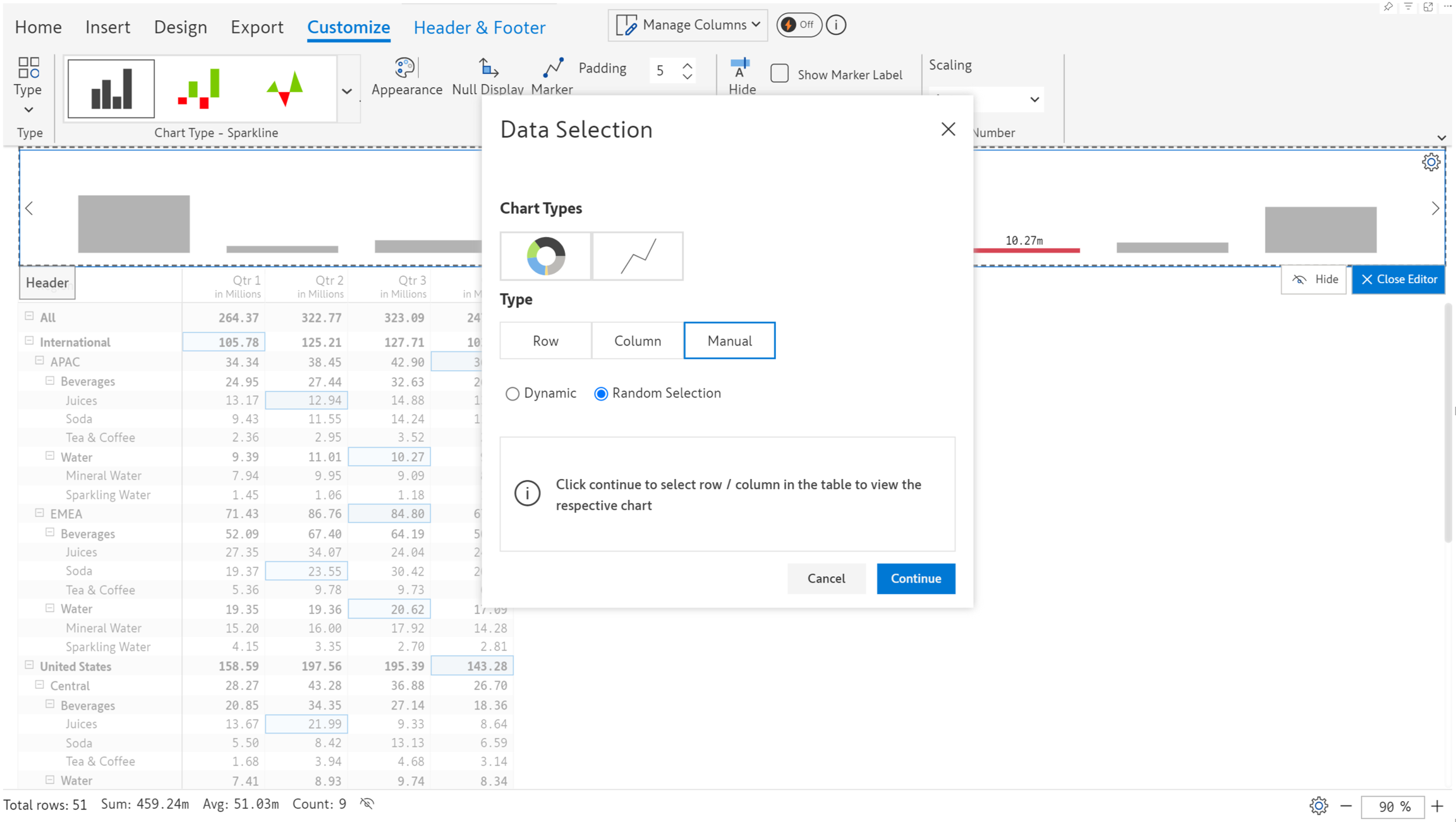Select the donut chart type icon
The image size is (1456, 822).
click(545, 256)
